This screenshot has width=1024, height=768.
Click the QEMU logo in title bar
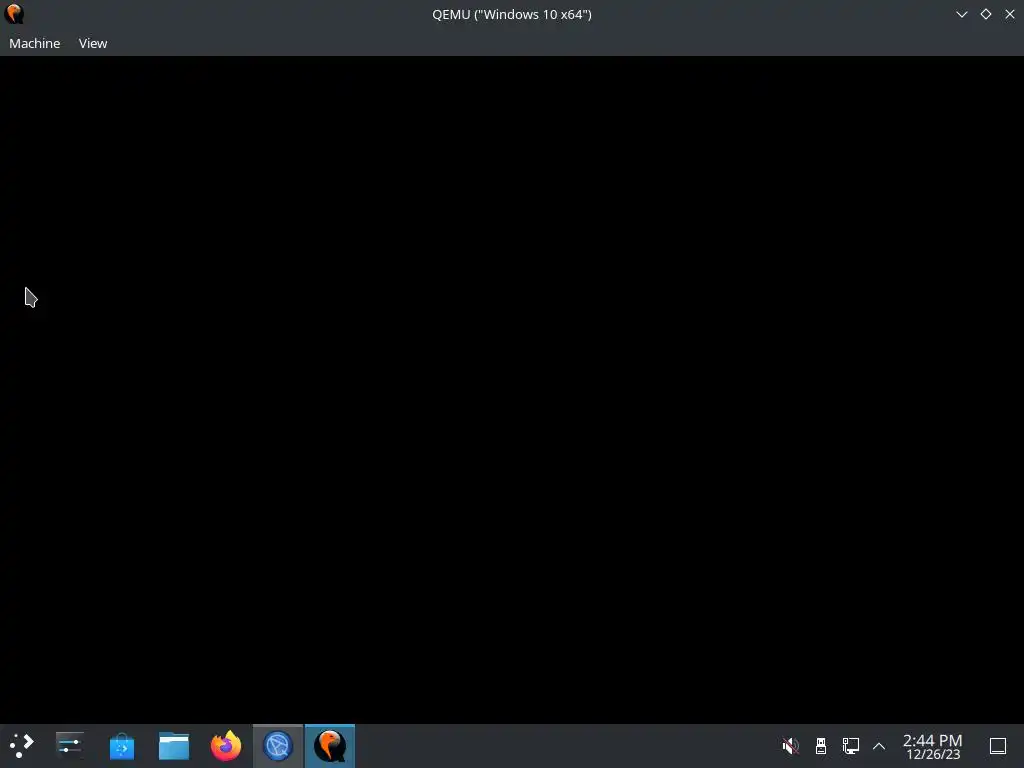[14, 14]
